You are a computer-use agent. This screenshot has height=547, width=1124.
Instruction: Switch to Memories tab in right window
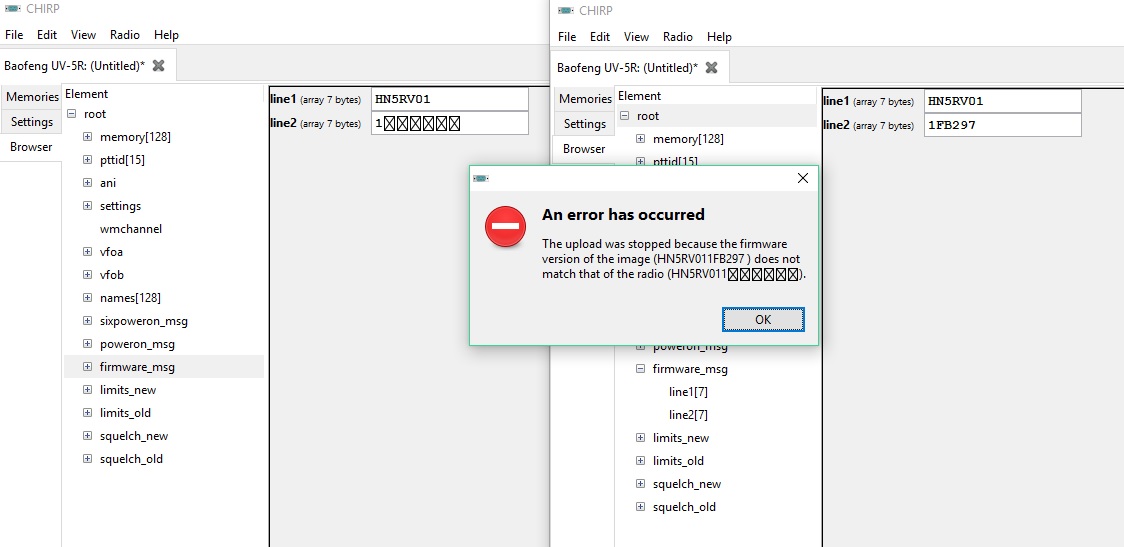(585, 99)
